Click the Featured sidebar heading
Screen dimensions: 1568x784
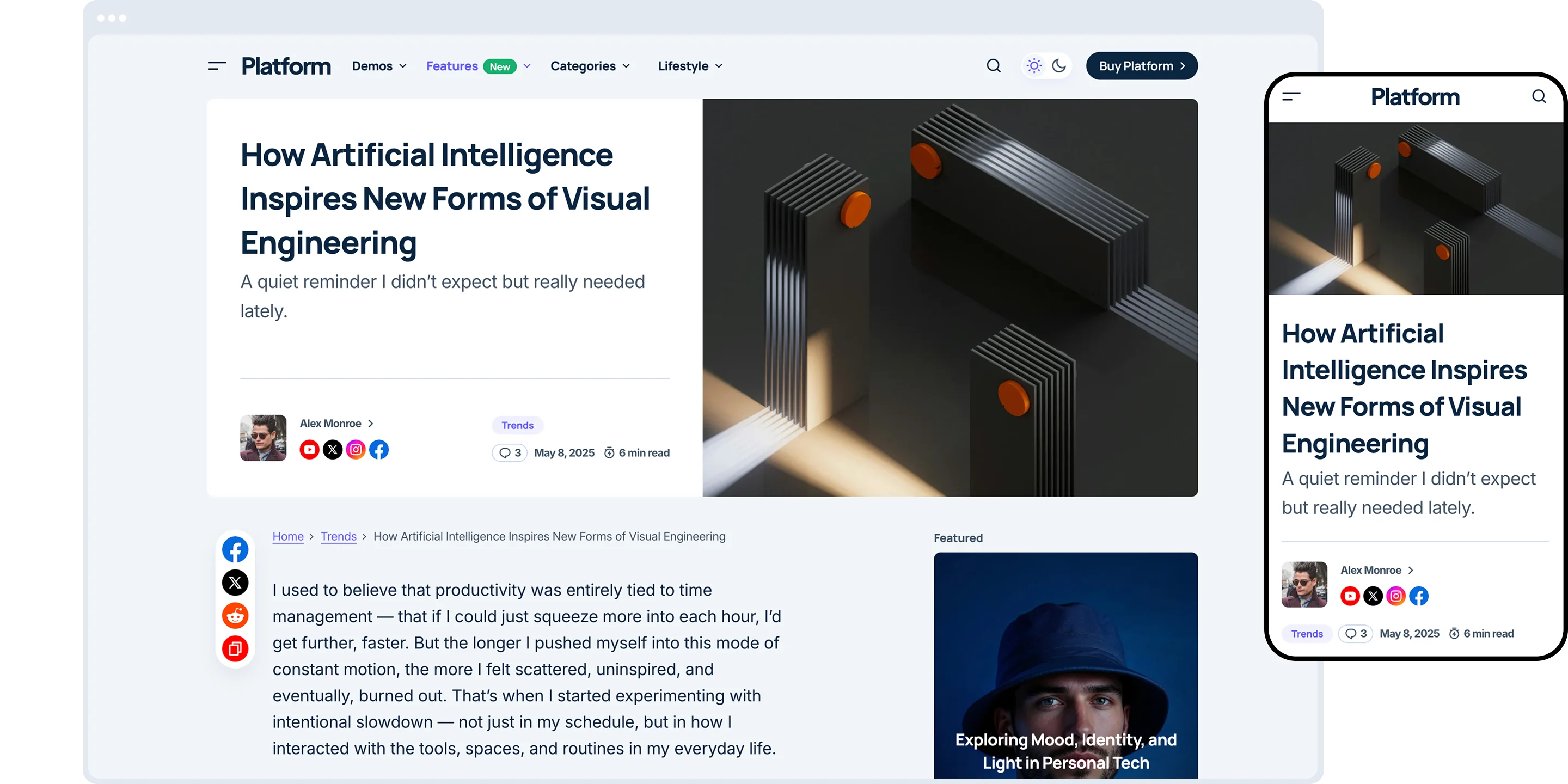click(x=958, y=538)
